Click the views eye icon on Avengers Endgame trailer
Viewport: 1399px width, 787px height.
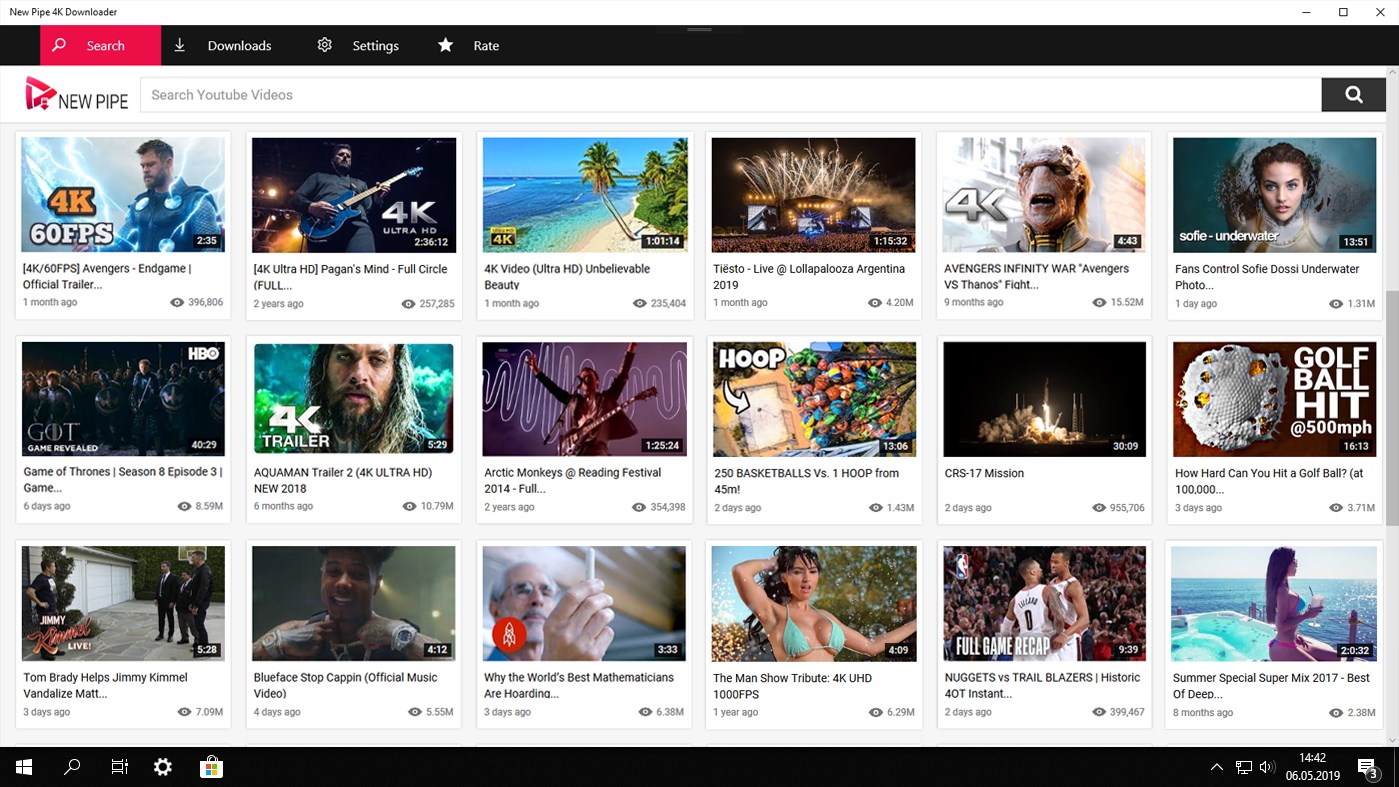pos(177,302)
